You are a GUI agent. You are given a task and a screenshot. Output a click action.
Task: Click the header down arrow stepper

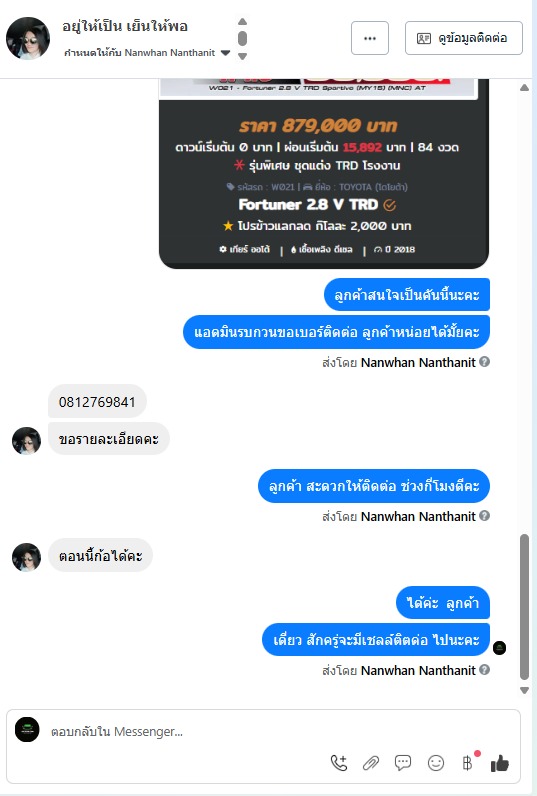(x=243, y=56)
